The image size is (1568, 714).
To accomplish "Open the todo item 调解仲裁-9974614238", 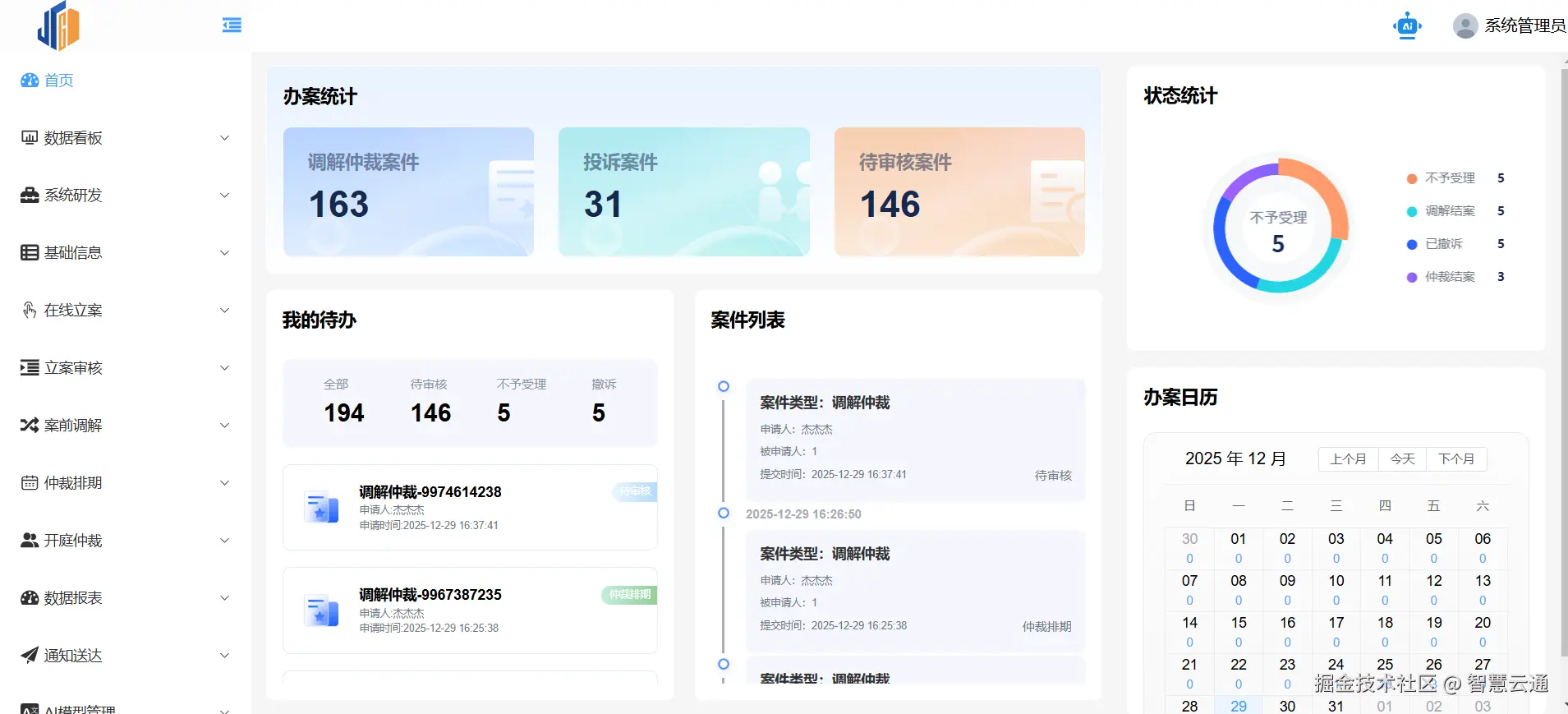I will (x=470, y=507).
